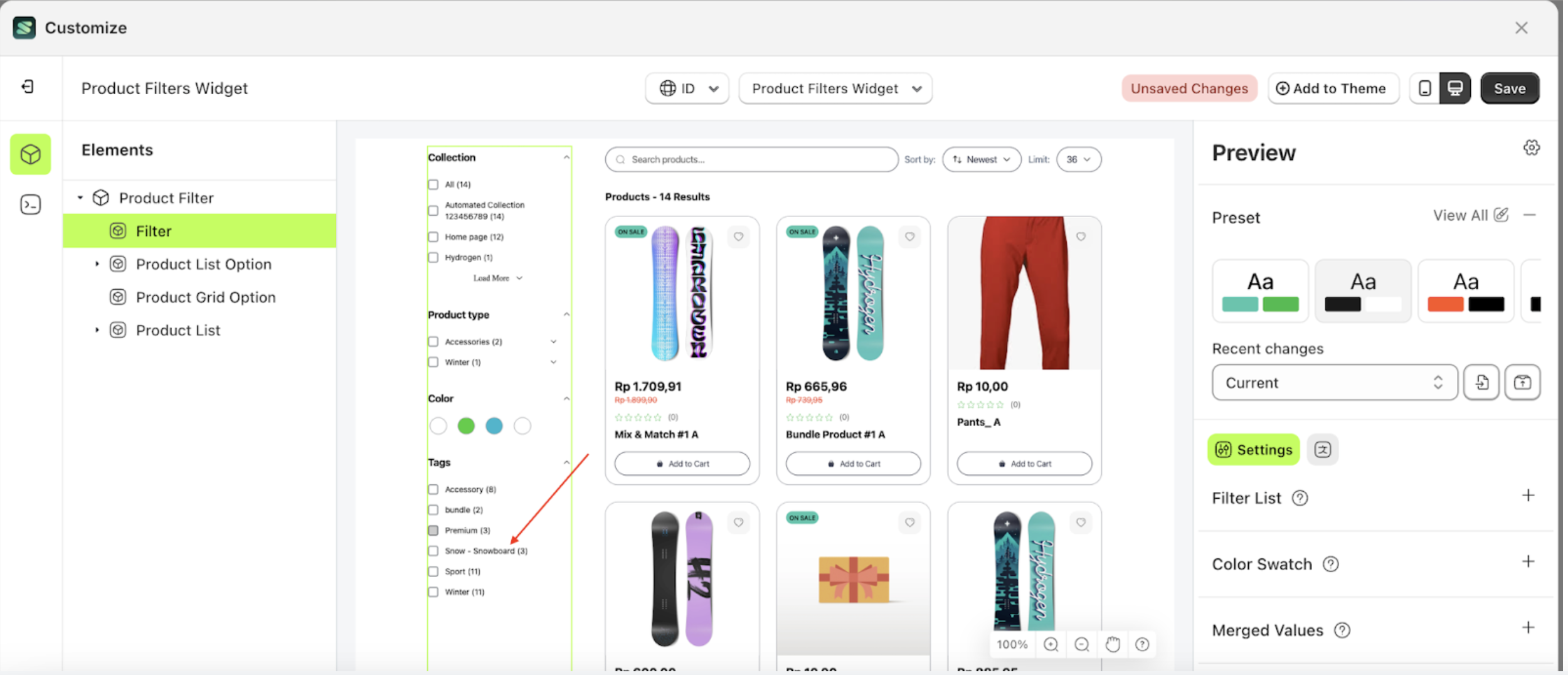The width and height of the screenshot is (1568, 675).
Task: Open the code console sidebar icon
Action: click(x=30, y=205)
